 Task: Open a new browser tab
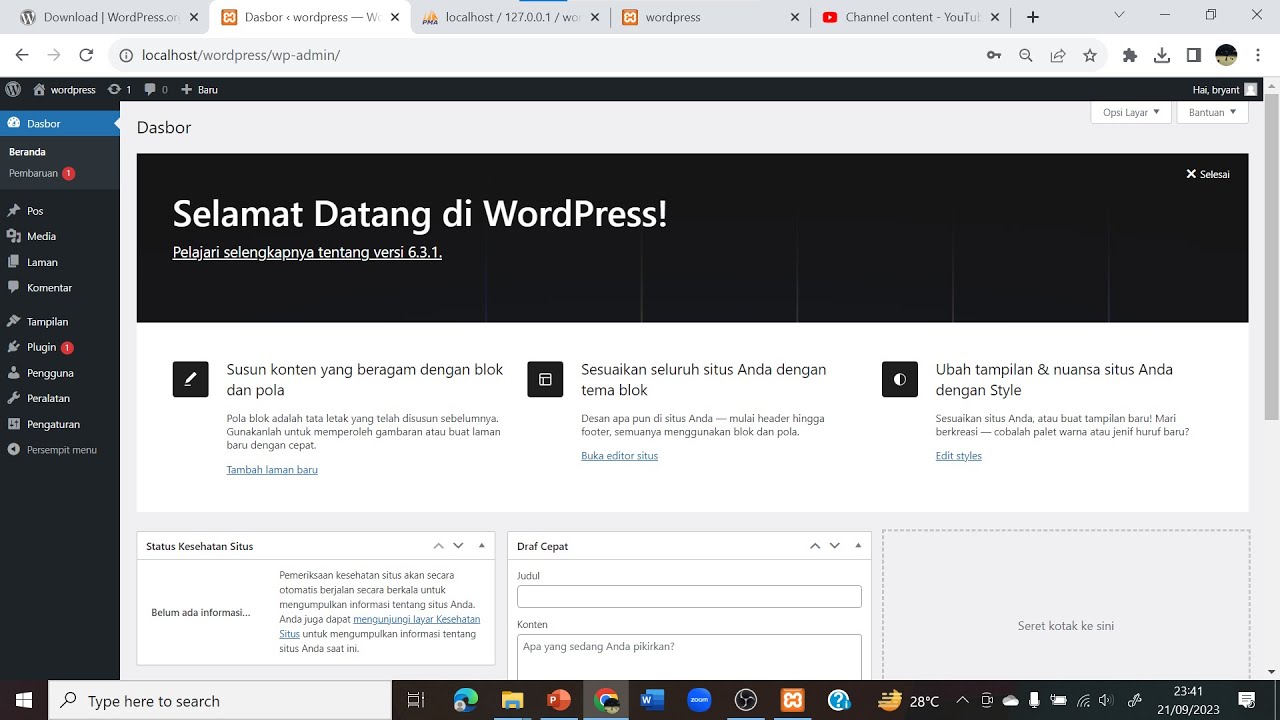[x=1033, y=17]
